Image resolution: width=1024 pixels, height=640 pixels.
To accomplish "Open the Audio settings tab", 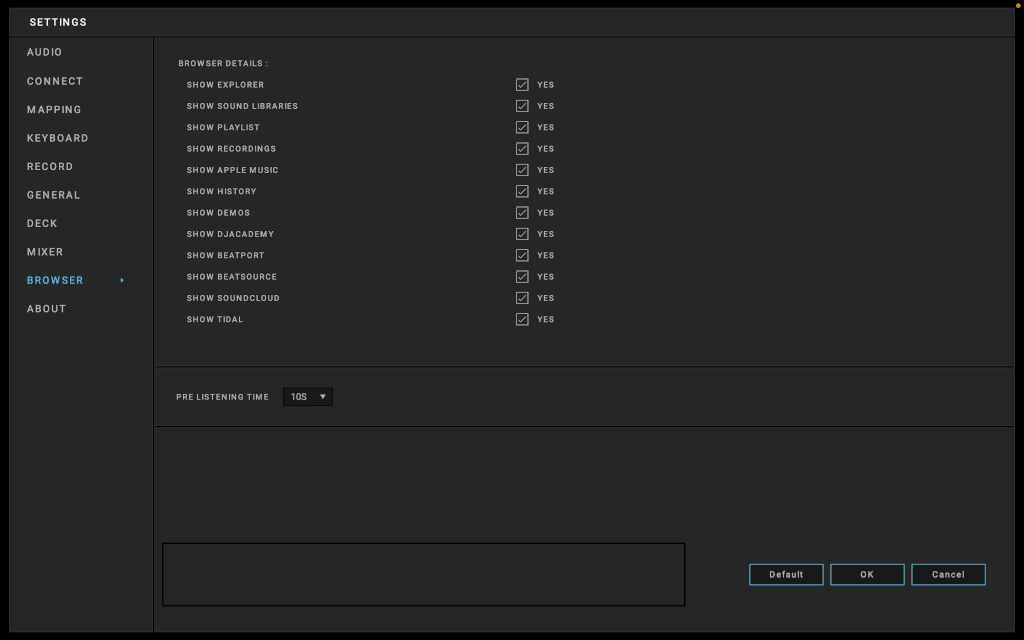I will [45, 52].
